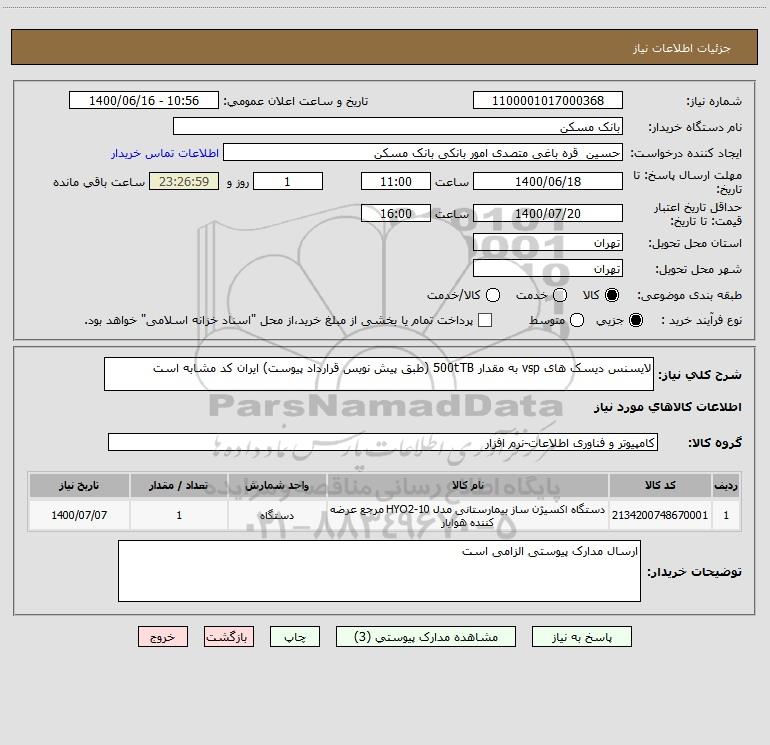The width and height of the screenshot is (770, 745).
Task: Click the تعداد / مقدار column header
Action: click(x=179, y=486)
